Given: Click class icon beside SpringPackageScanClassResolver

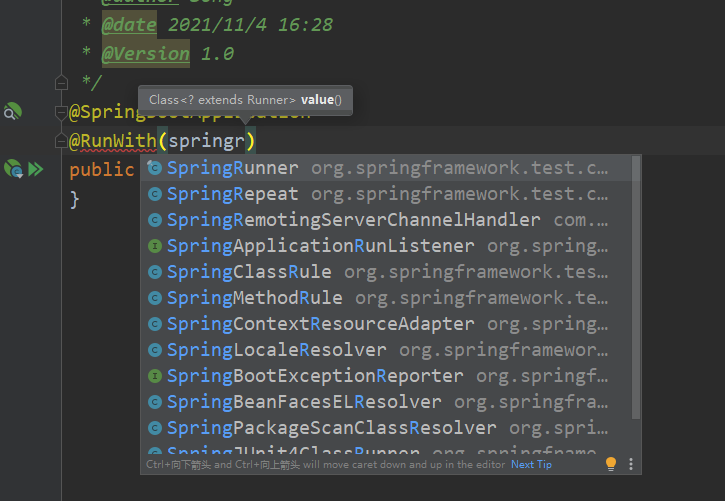Looking at the screenshot, I should click(x=154, y=428).
